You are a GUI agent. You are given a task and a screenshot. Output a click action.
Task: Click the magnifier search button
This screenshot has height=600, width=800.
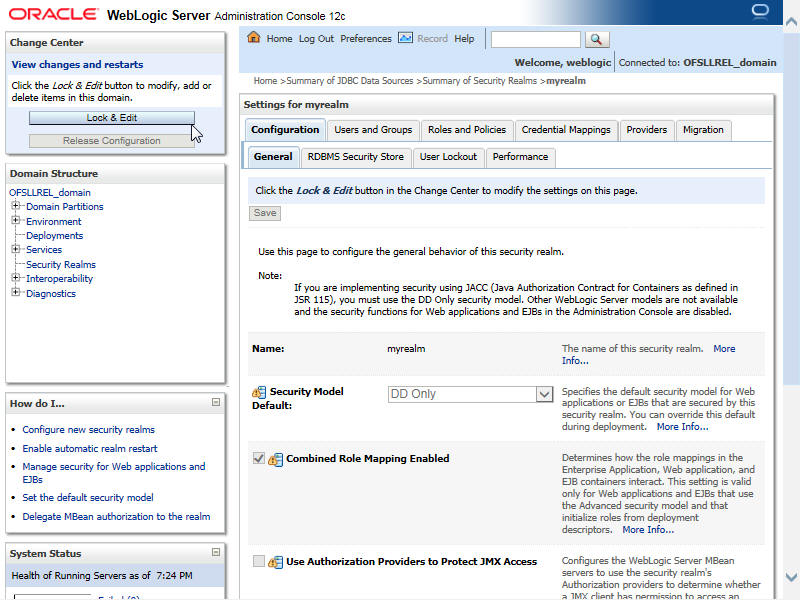coord(596,39)
